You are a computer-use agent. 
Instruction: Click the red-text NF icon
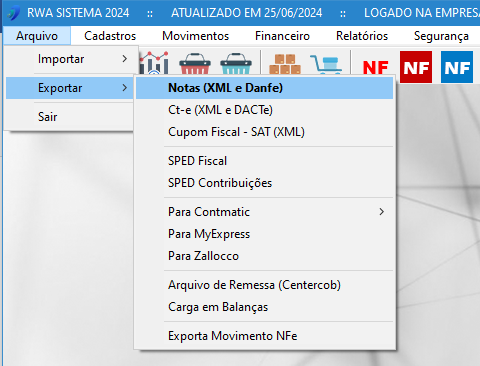[376, 68]
